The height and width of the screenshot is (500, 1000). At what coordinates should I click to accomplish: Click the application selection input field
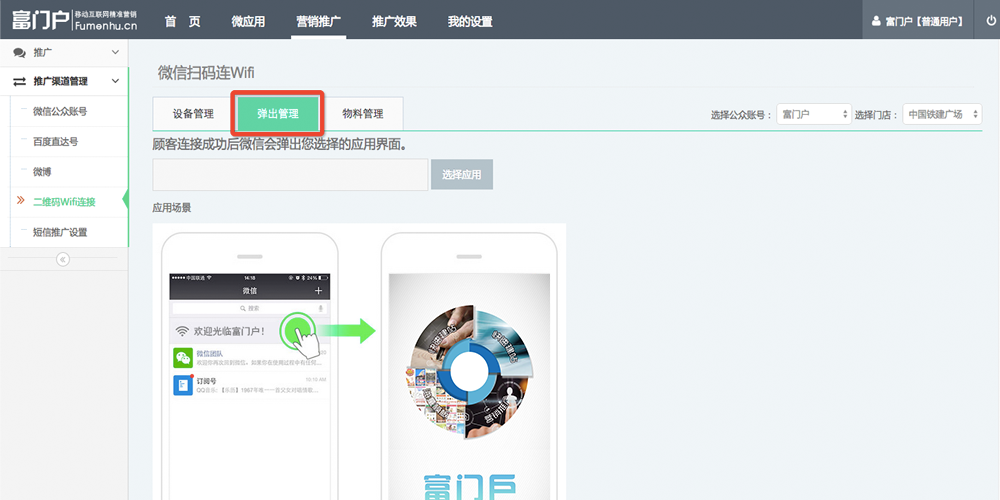pos(290,175)
